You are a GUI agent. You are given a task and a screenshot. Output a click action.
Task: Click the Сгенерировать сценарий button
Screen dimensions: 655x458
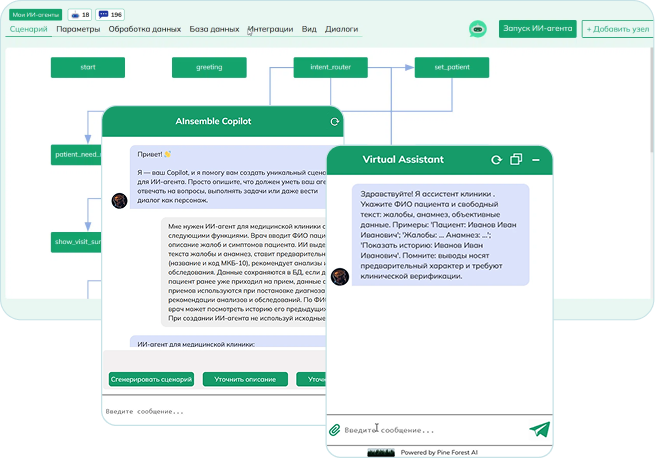(151, 379)
